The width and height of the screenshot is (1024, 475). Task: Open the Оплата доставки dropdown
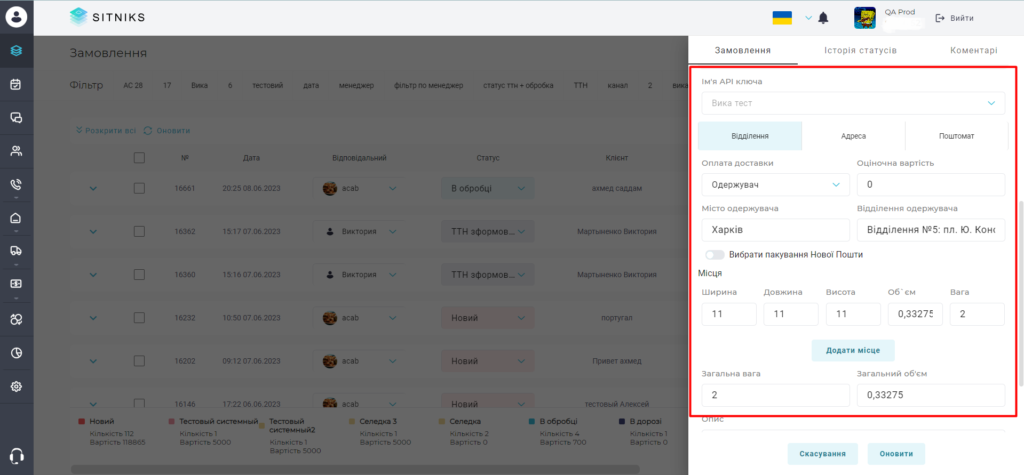point(775,185)
